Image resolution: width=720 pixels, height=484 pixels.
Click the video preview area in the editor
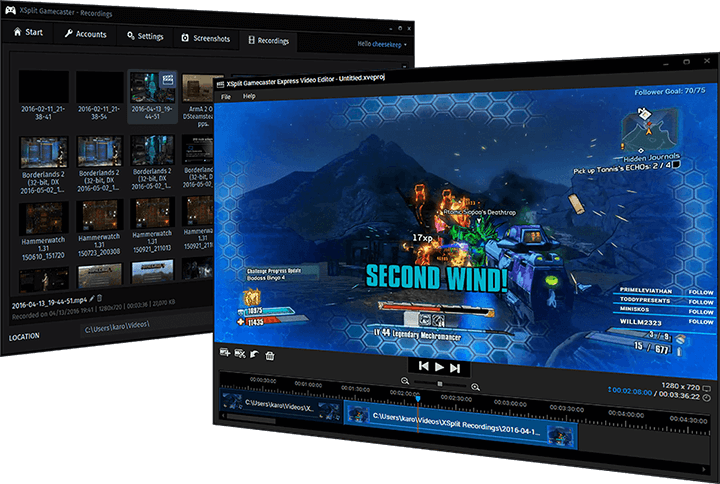(465, 230)
